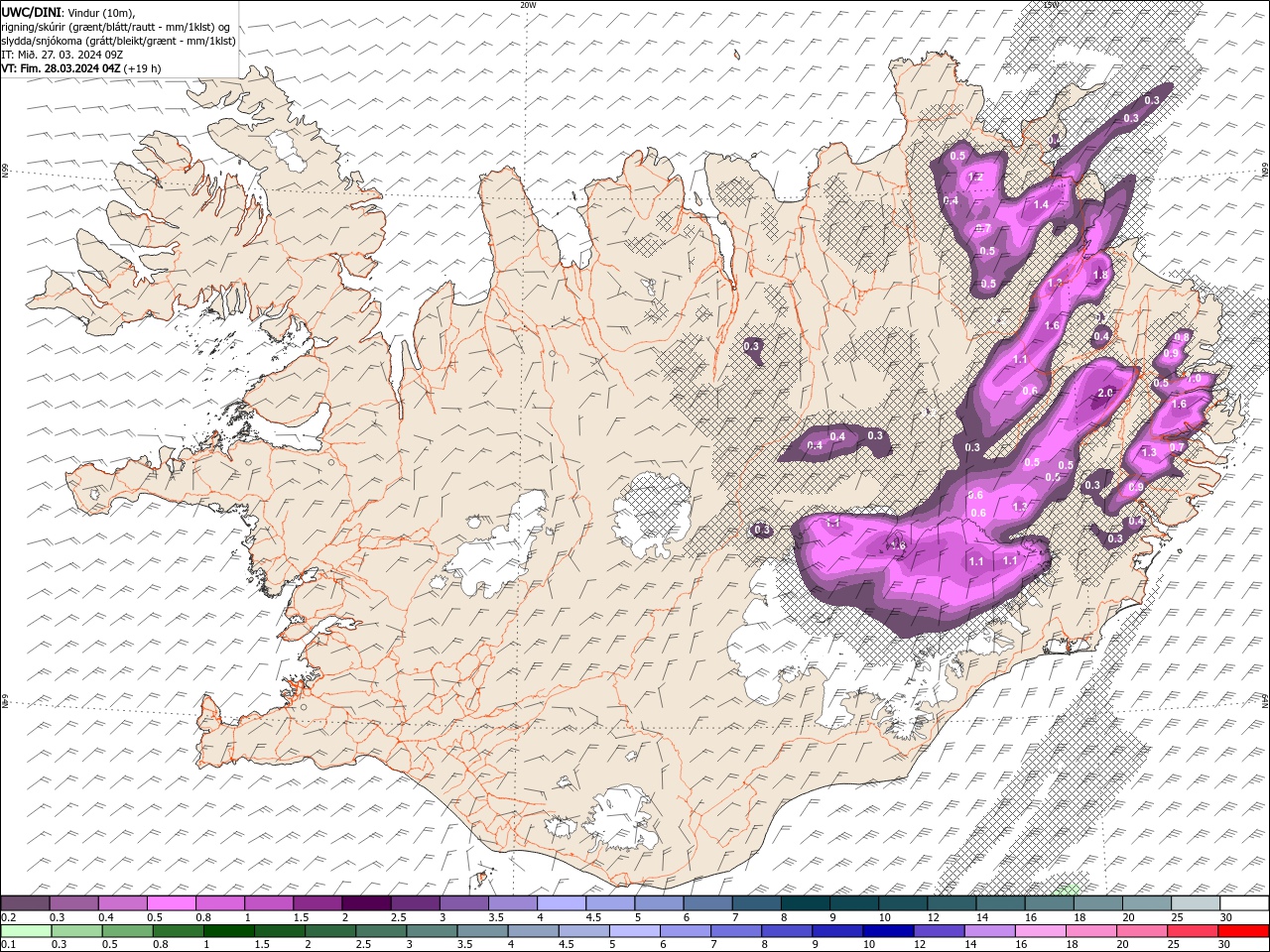The image size is (1270, 952).
Task: Click the 'rigning/skúrir' legend description line
Action: (x=116, y=26)
